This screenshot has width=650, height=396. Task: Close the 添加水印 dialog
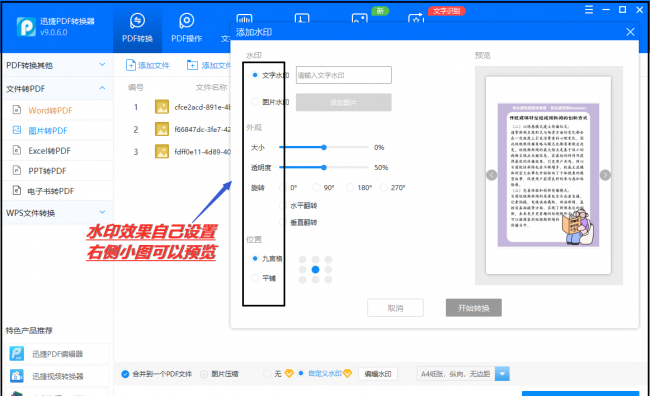[630, 32]
